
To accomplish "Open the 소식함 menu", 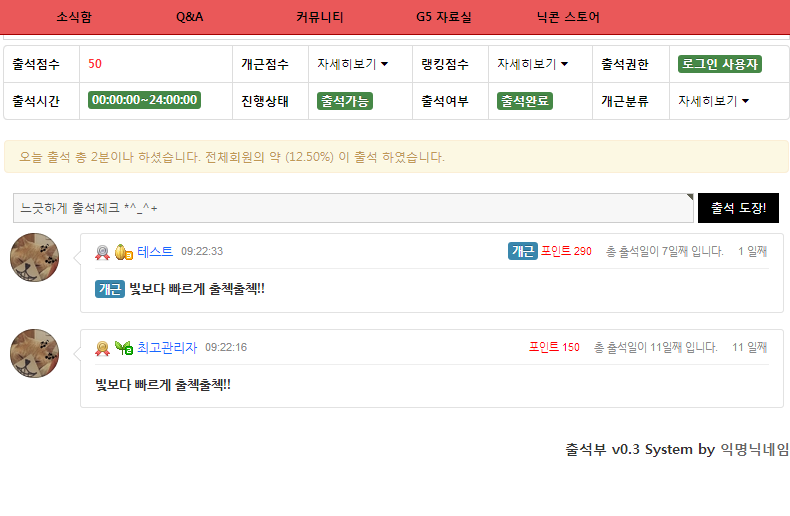I will [x=74, y=17].
